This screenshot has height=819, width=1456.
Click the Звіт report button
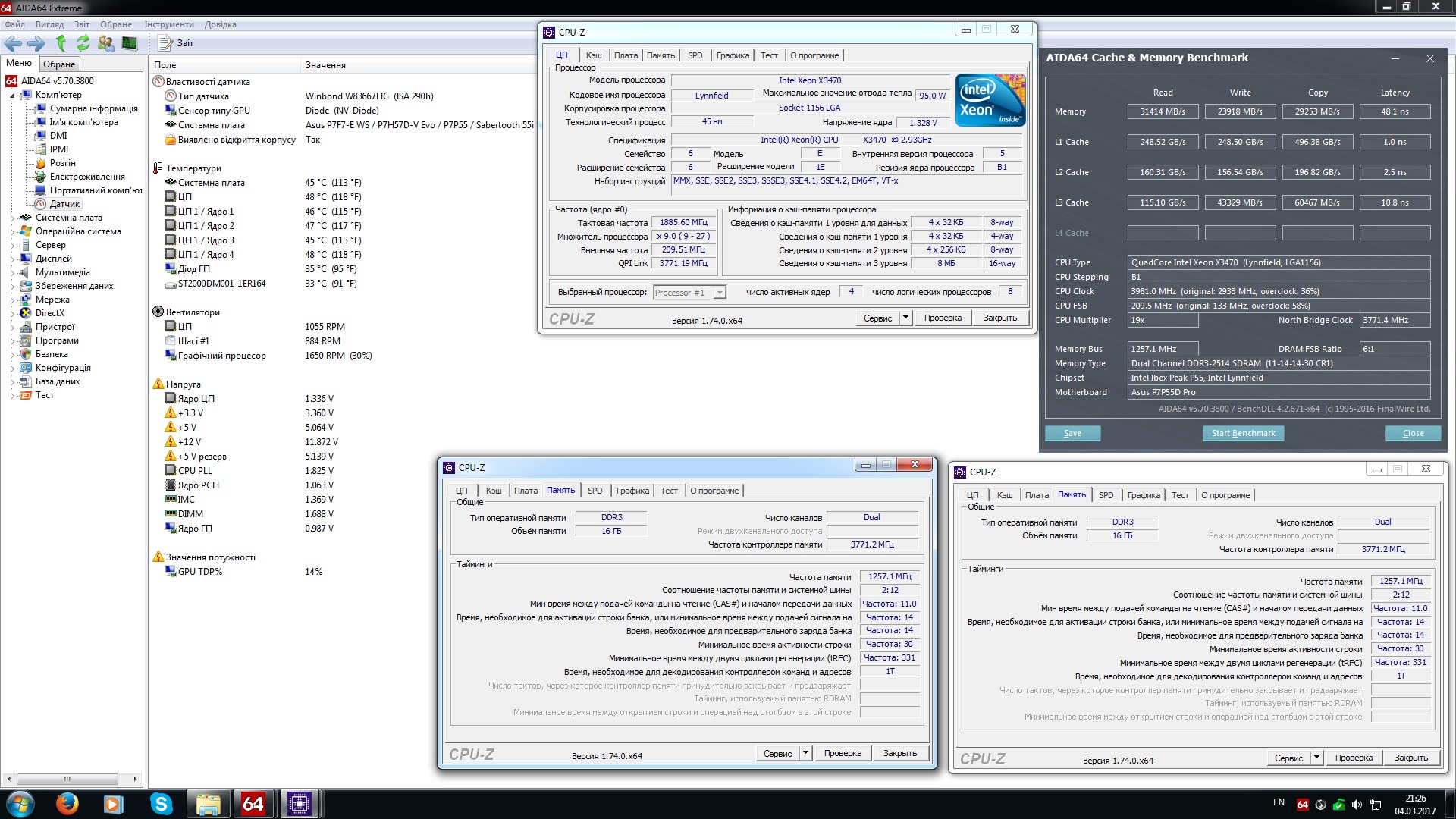coord(178,43)
